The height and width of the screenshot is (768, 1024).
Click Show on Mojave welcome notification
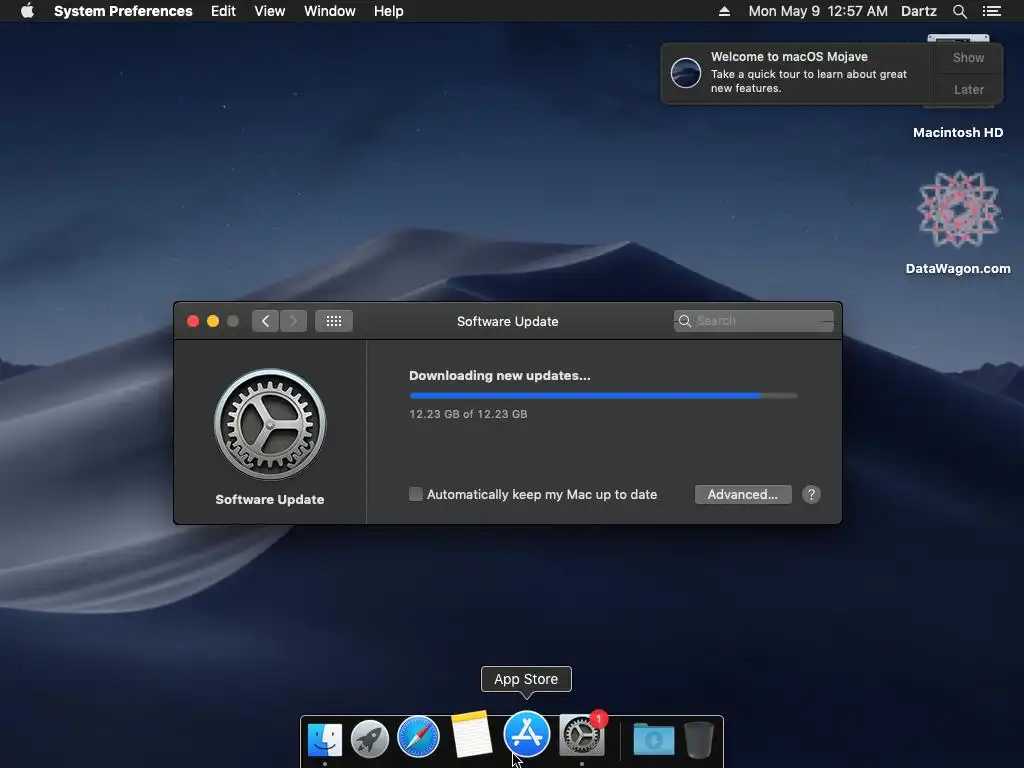(x=968, y=57)
